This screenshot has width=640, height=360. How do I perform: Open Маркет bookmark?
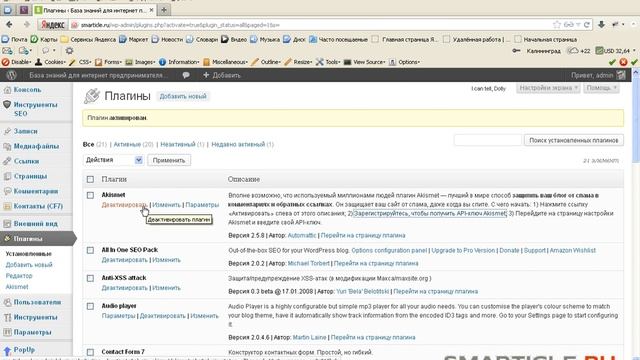pos(133,40)
